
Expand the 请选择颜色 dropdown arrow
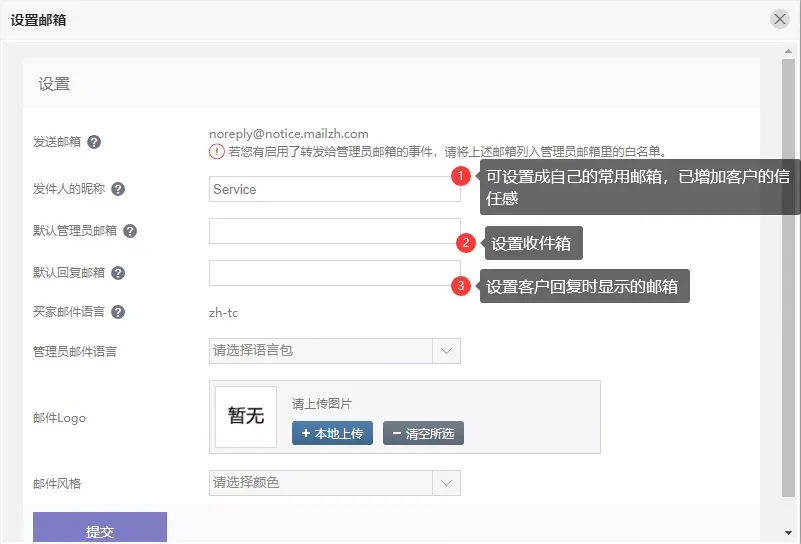coord(446,483)
